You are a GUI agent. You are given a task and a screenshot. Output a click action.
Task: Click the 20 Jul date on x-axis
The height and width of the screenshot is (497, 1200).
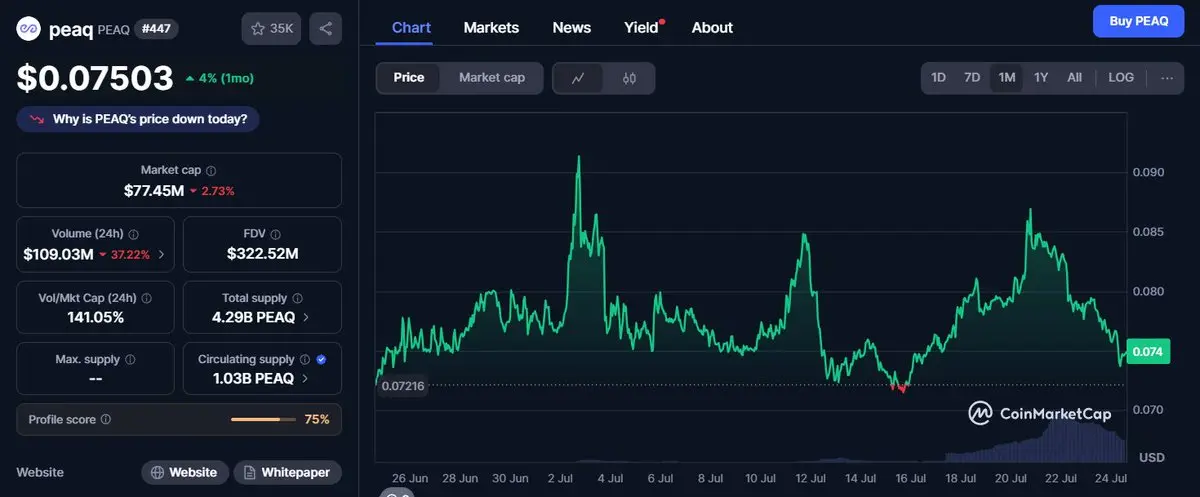point(1012,478)
